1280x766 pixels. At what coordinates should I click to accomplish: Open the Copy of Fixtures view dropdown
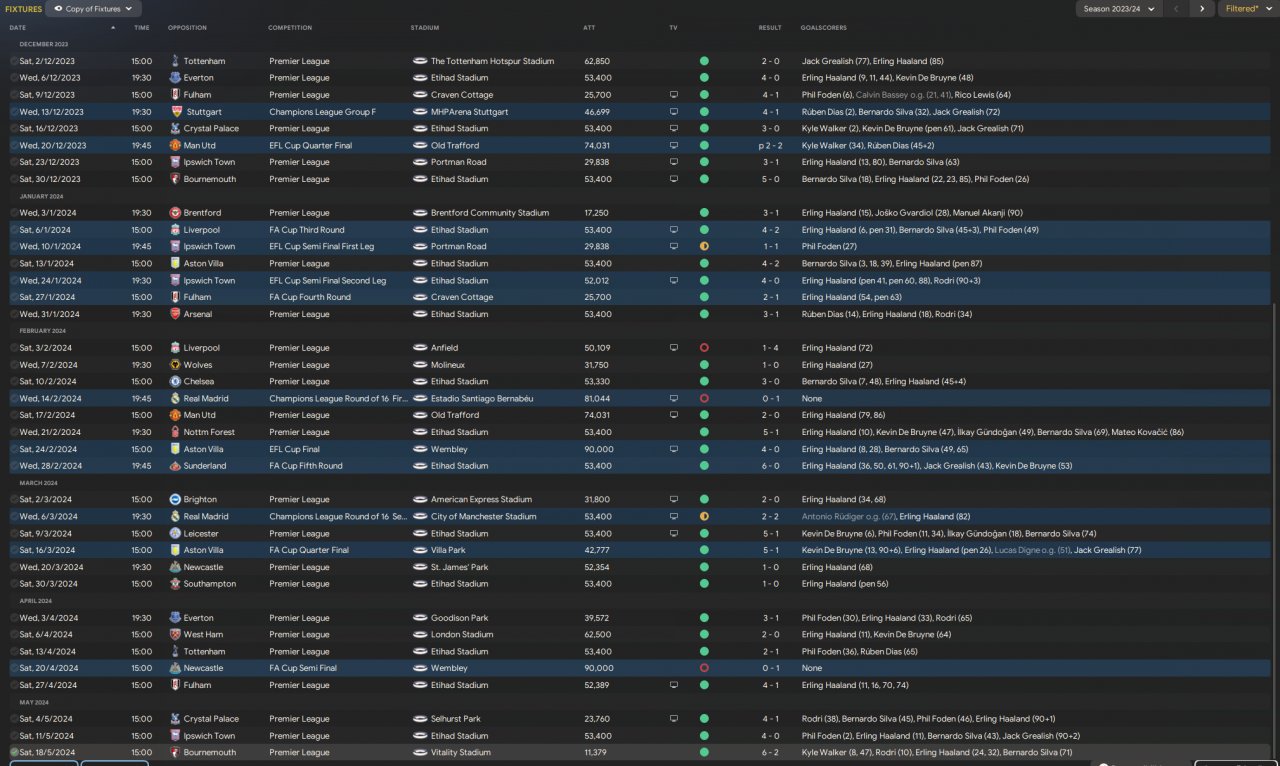click(x=93, y=9)
